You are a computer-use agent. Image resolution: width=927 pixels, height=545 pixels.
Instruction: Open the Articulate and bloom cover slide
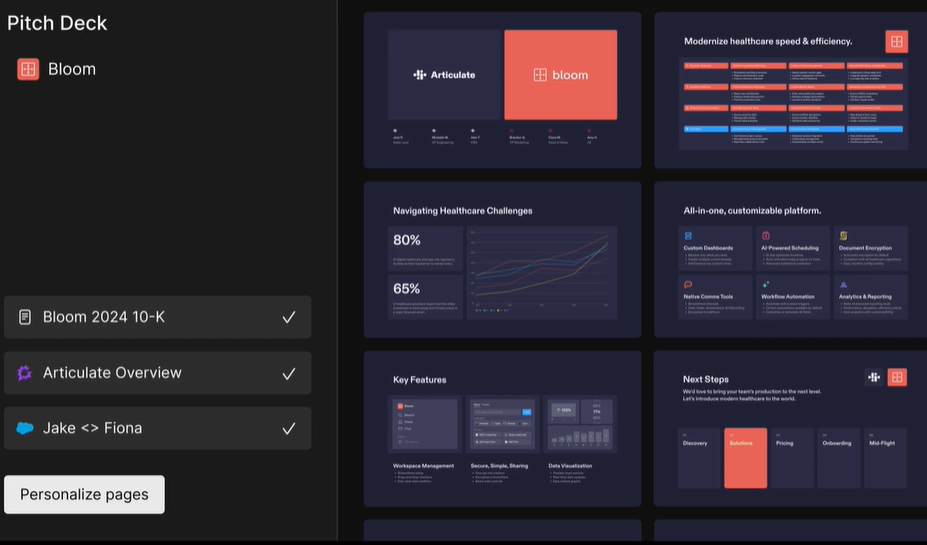[x=503, y=90]
